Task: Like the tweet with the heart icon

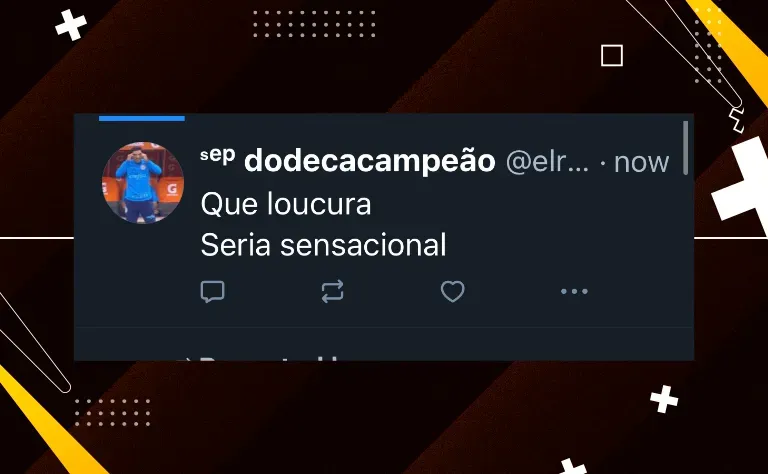Action: (453, 291)
